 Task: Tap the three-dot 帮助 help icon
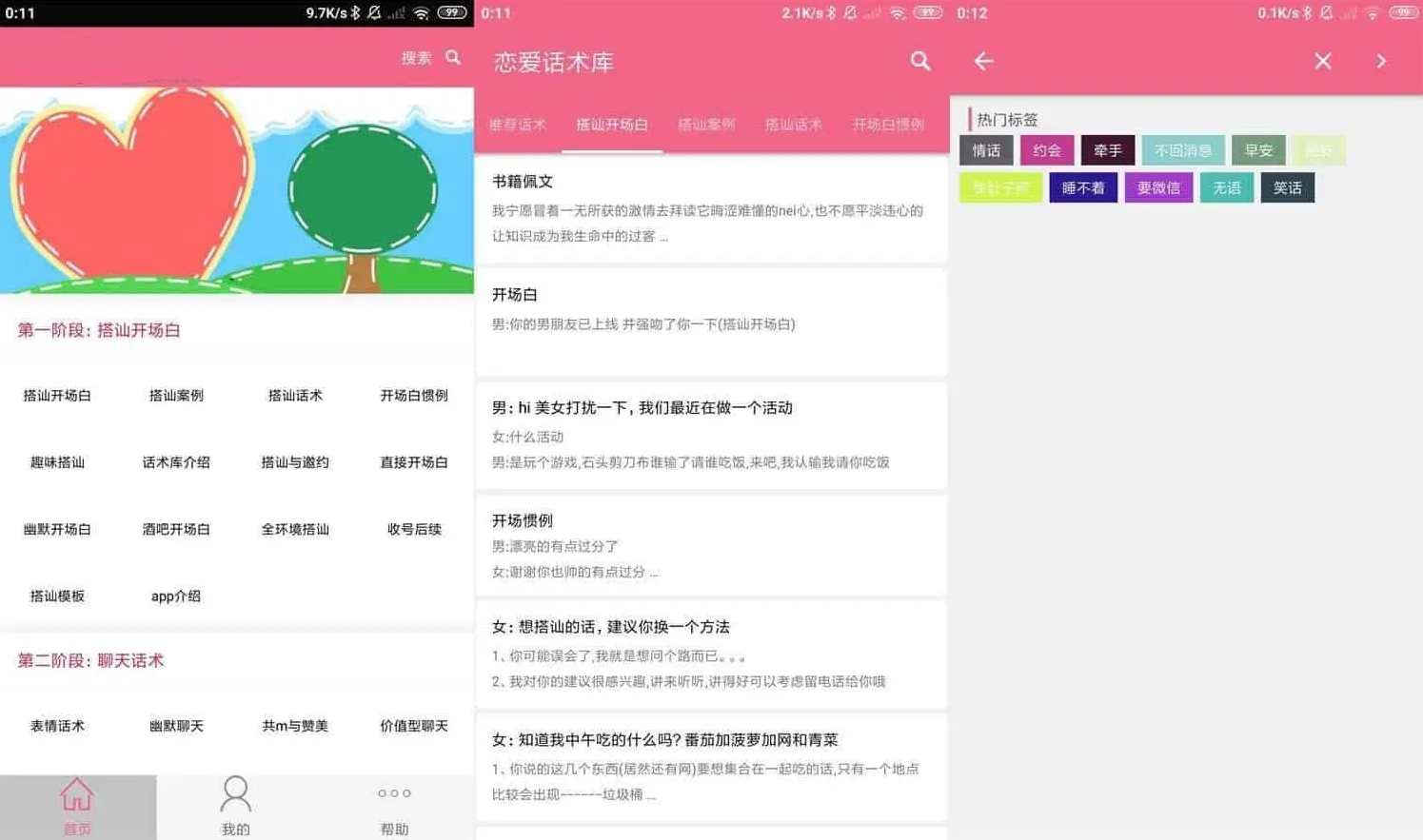click(x=394, y=793)
